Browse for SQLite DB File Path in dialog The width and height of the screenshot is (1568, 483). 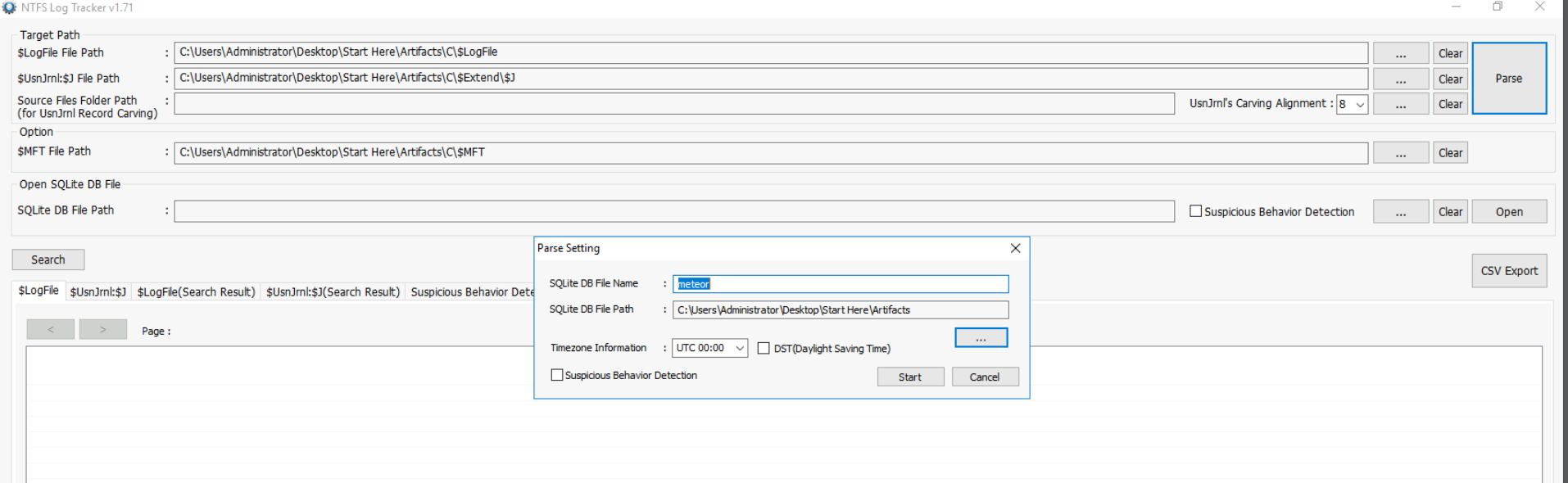click(x=981, y=338)
